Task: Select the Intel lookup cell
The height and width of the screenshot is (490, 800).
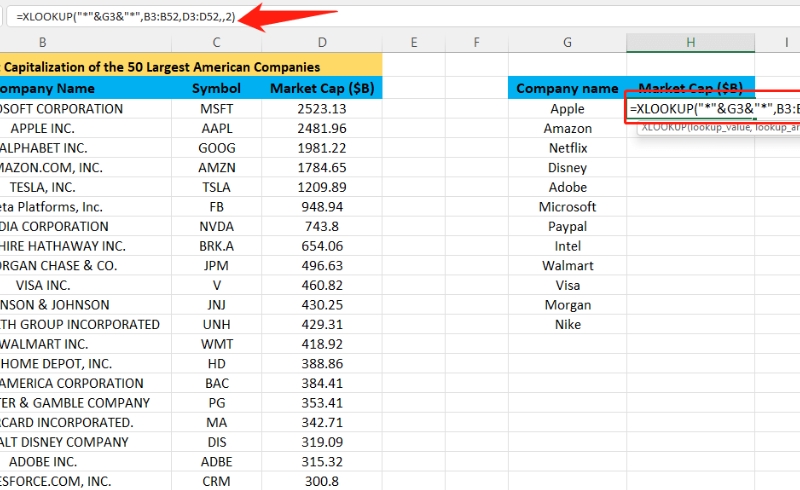Action: tap(567, 246)
